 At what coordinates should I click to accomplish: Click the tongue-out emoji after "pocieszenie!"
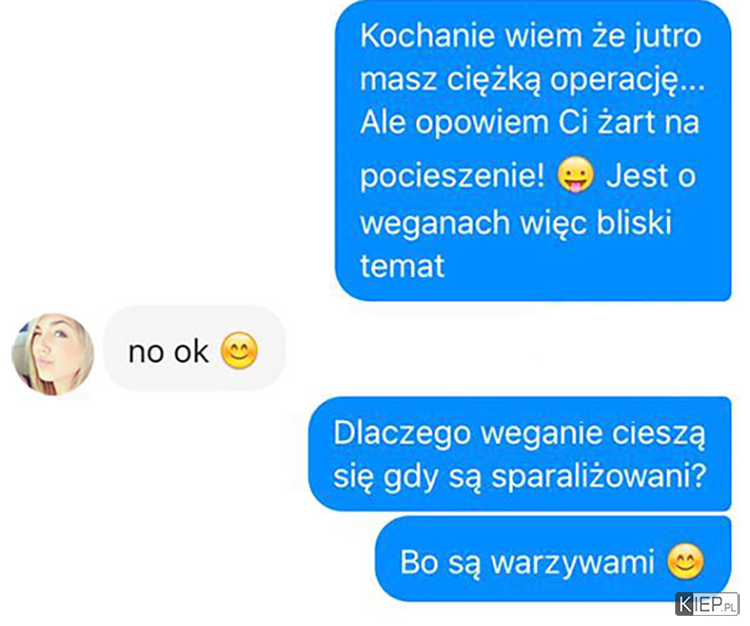coord(576,175)
